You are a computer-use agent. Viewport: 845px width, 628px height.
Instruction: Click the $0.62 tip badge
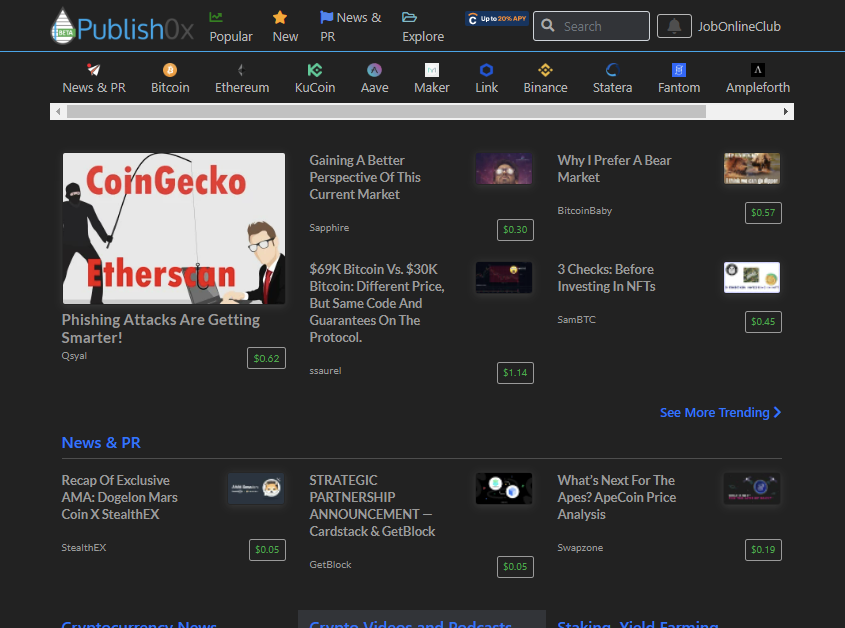266,358
